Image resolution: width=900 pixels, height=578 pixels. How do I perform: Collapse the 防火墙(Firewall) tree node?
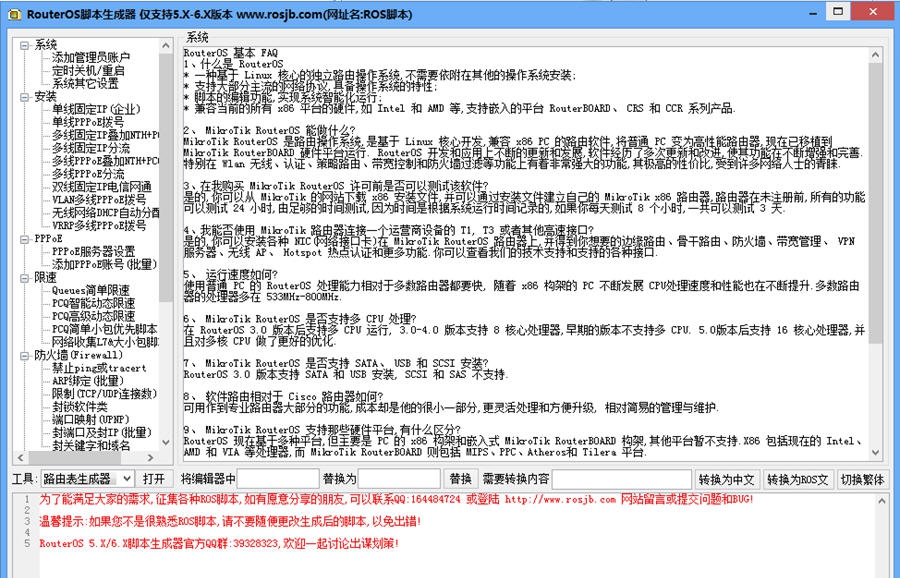coord(25,355)
